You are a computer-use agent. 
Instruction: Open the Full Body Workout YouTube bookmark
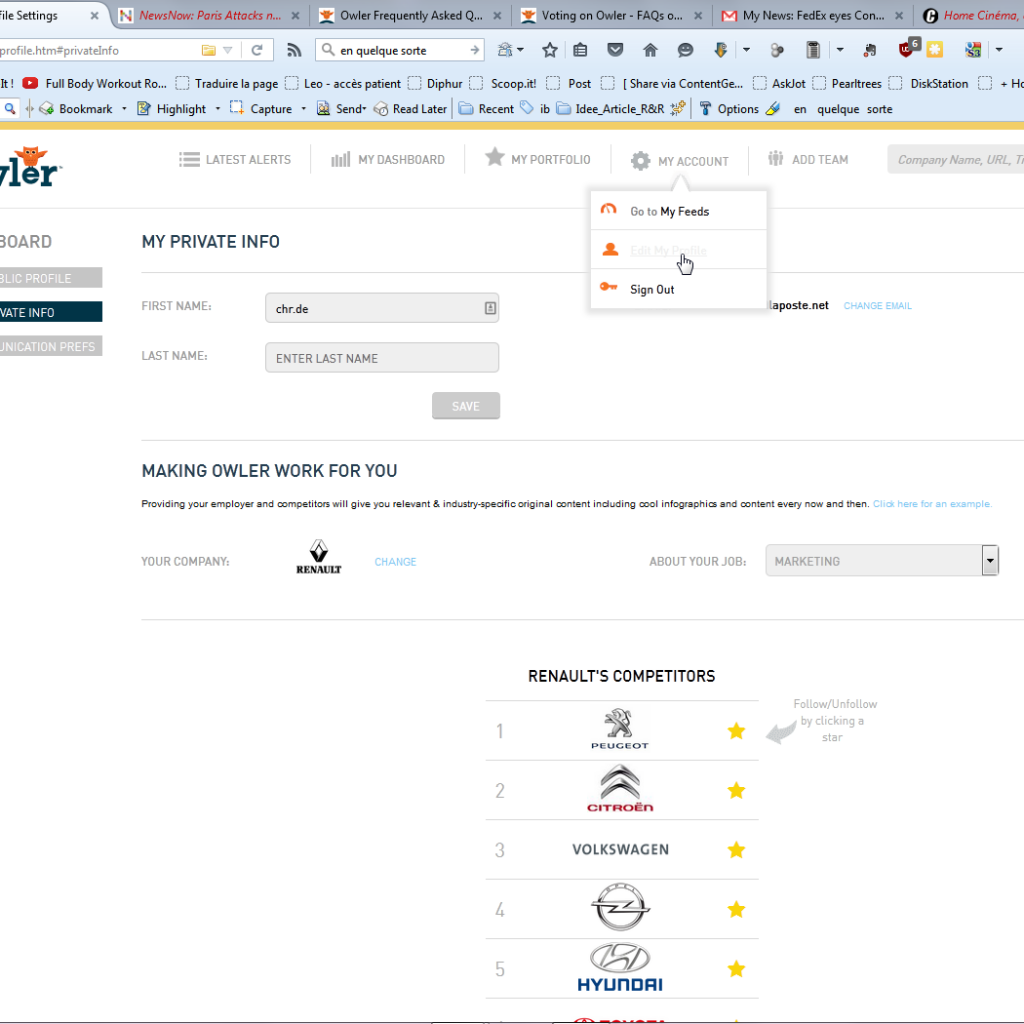pos(95,84)
